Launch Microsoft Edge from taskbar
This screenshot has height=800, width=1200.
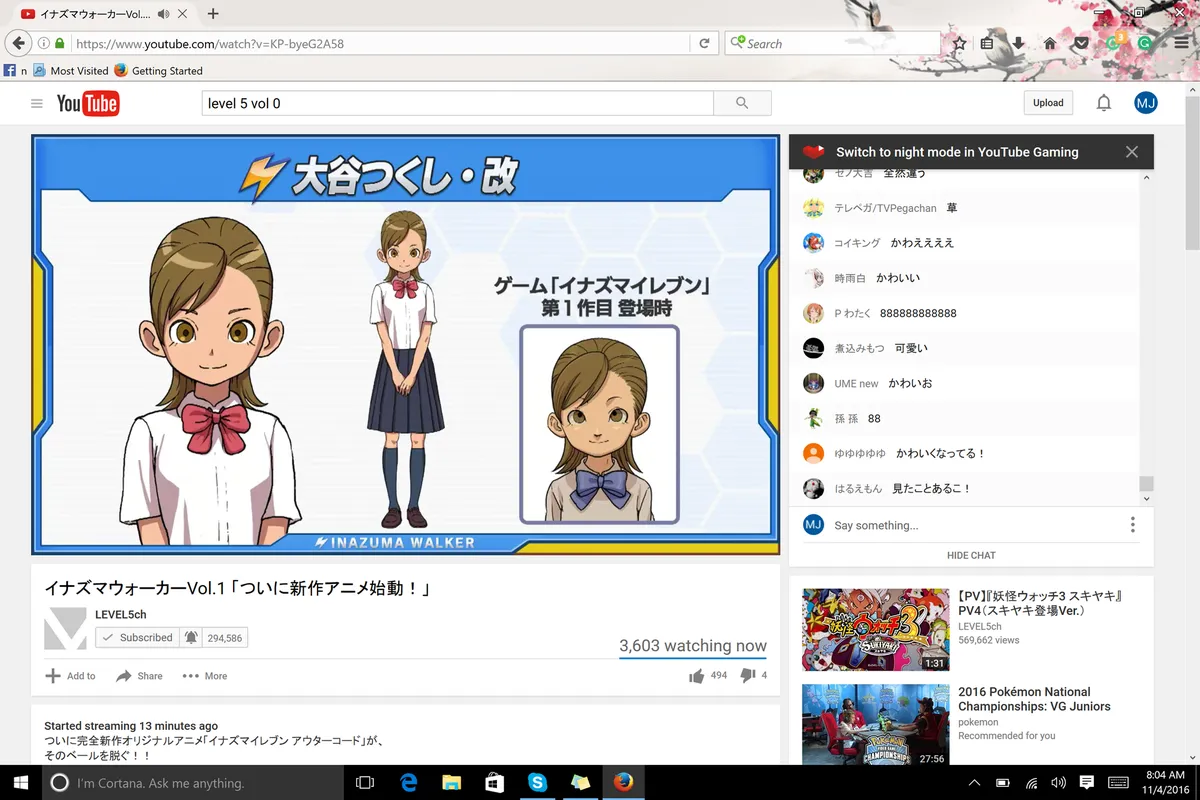pos(408,782)
